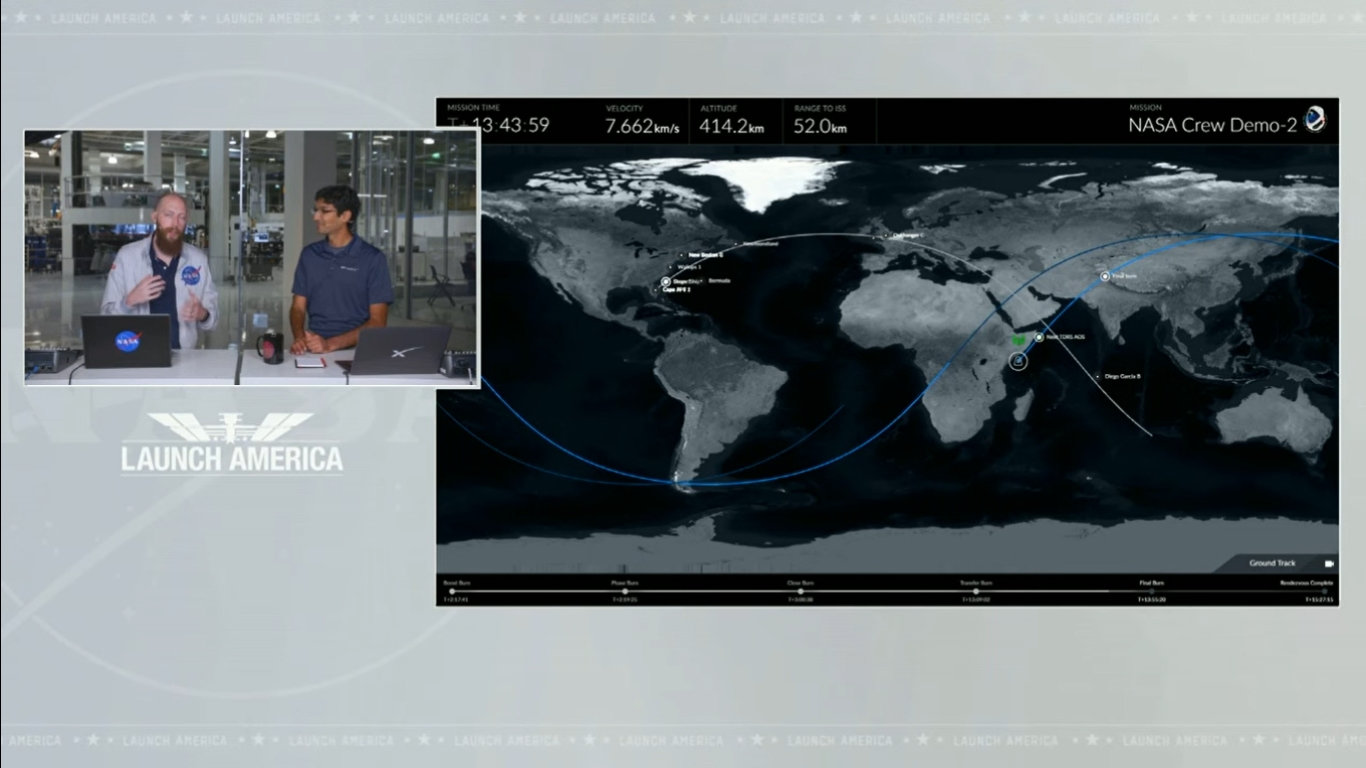Click the green ISS marker over East Africa
This screenshot has height=768, width=1366.
tap(1017, 342)
